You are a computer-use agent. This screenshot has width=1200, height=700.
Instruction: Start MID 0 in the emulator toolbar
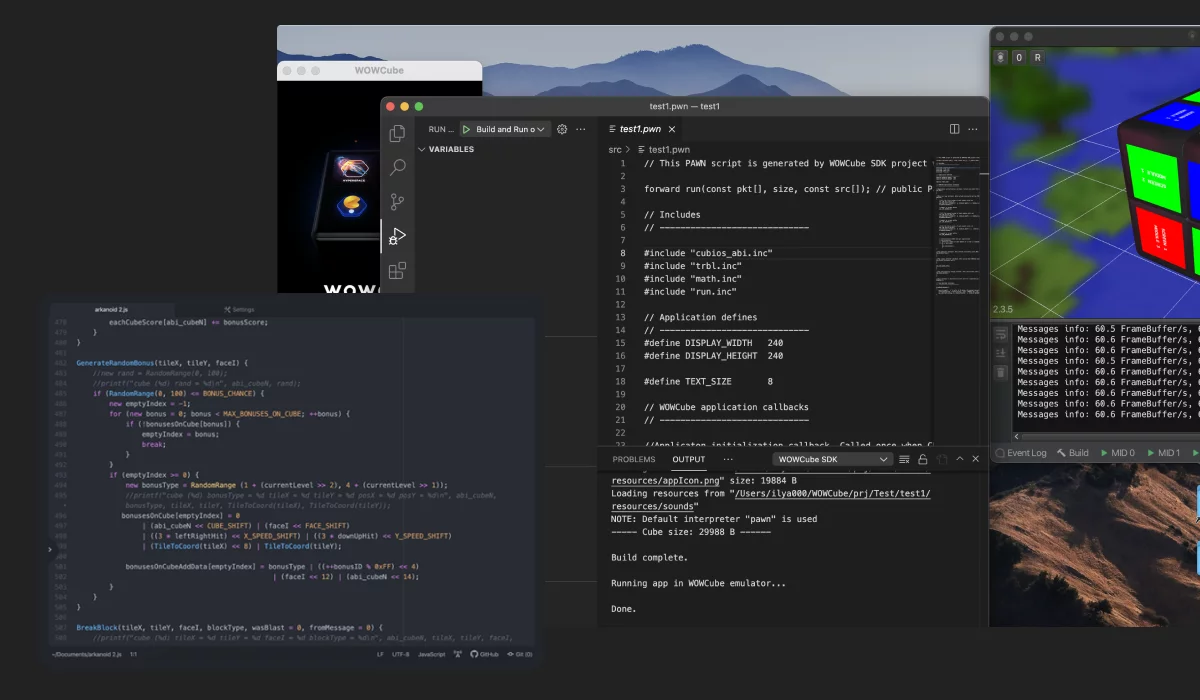coord(1117,453)
